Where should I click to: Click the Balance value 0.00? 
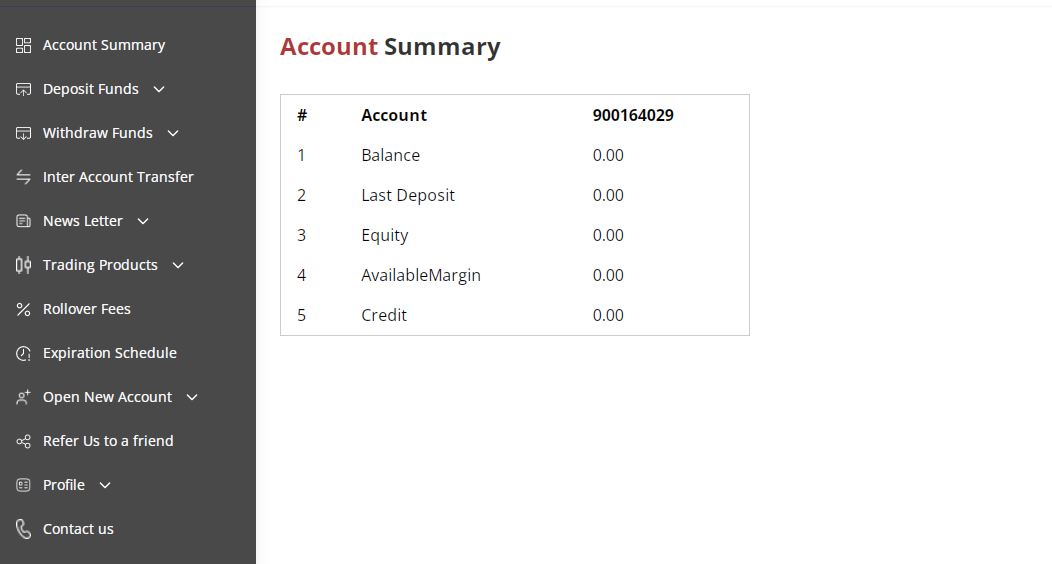pyautogui.click(x=608, y=155)
